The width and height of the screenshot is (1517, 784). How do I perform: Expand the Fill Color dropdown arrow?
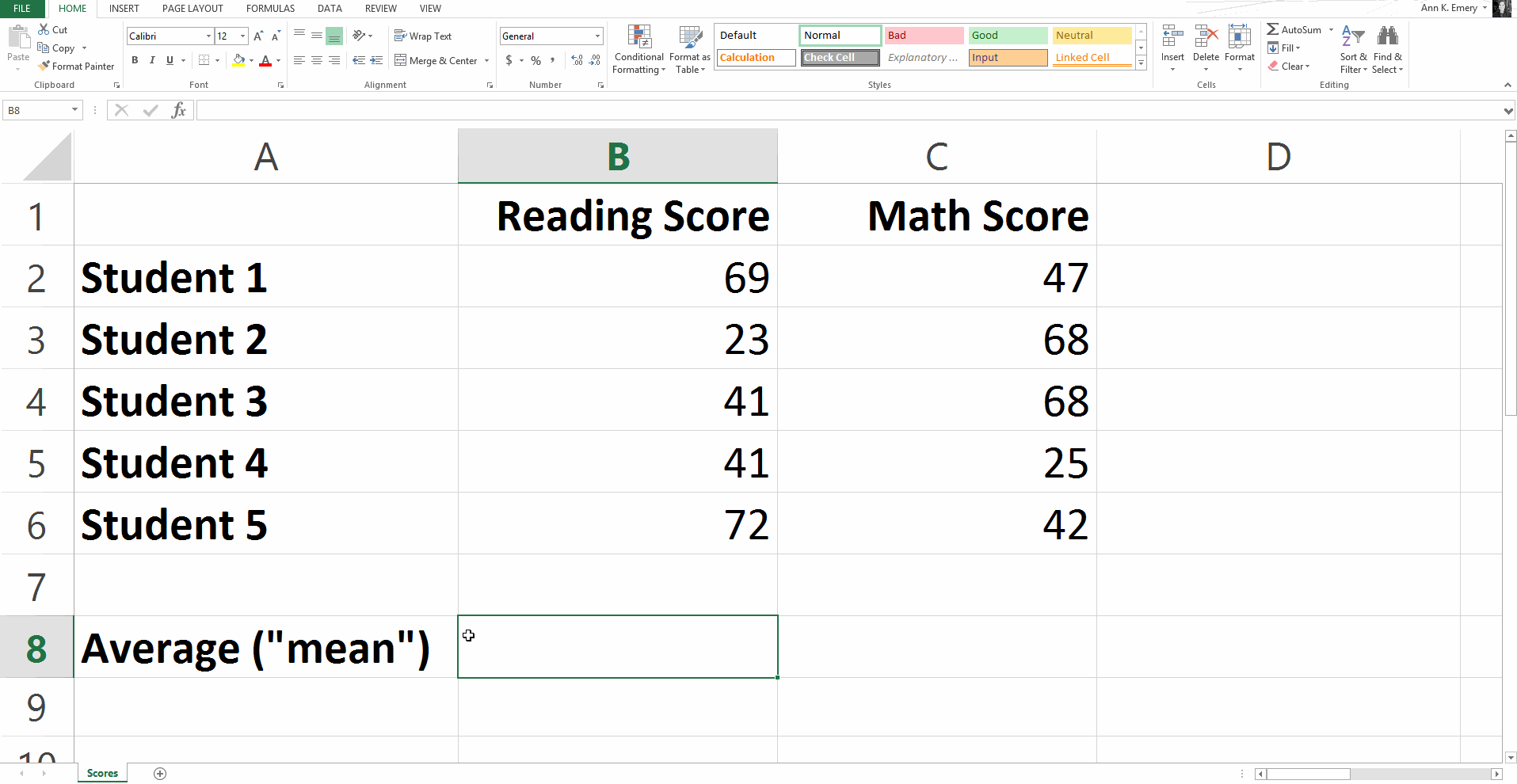pyautogui.click(x=250, y=60)
